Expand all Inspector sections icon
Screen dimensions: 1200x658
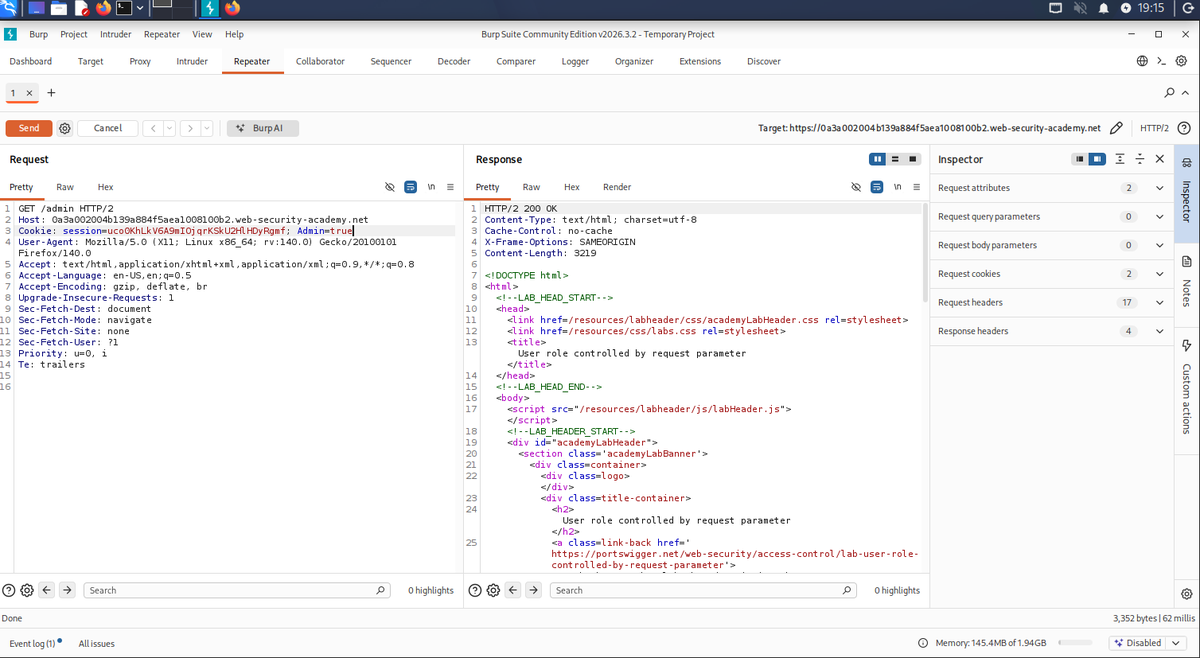point(1120,159)
